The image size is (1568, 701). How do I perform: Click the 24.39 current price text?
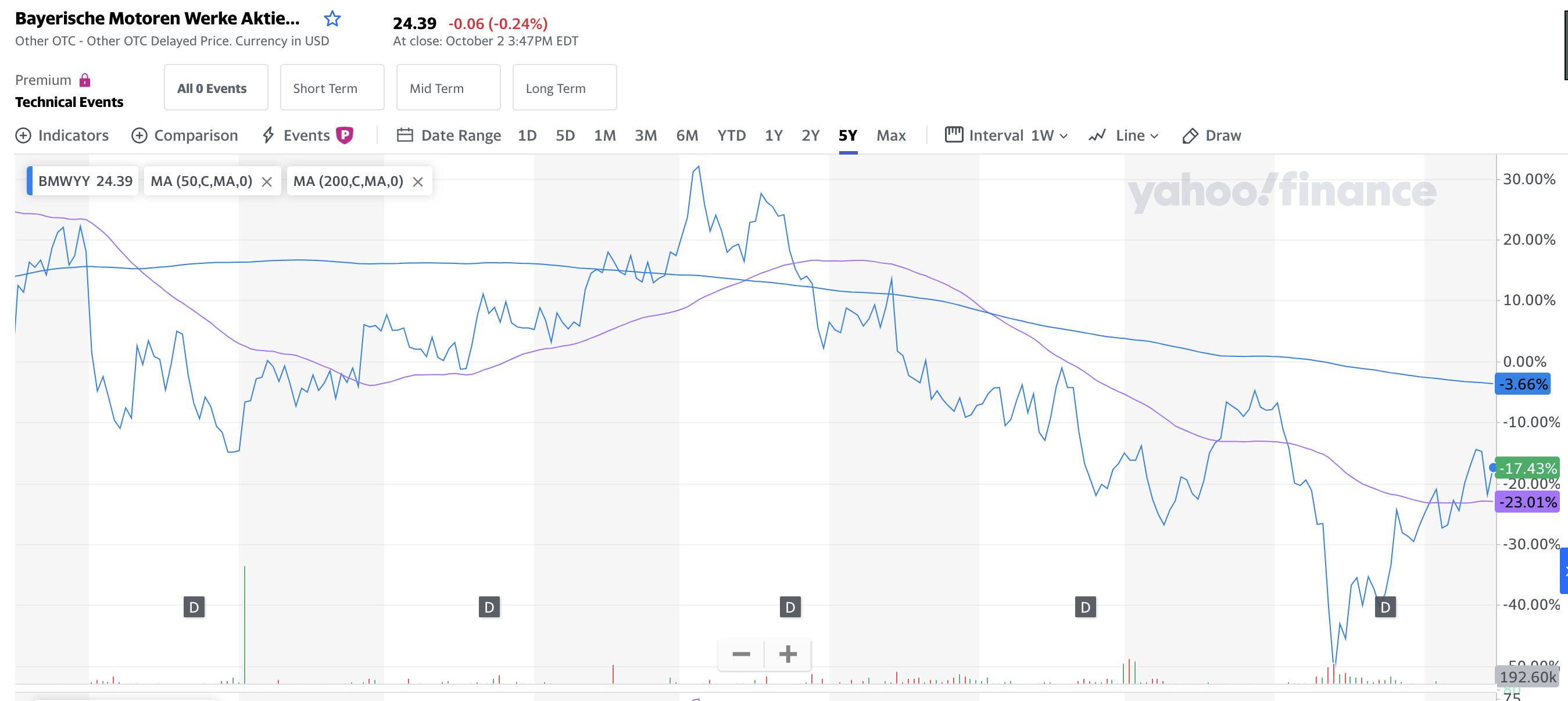(414, 23)
